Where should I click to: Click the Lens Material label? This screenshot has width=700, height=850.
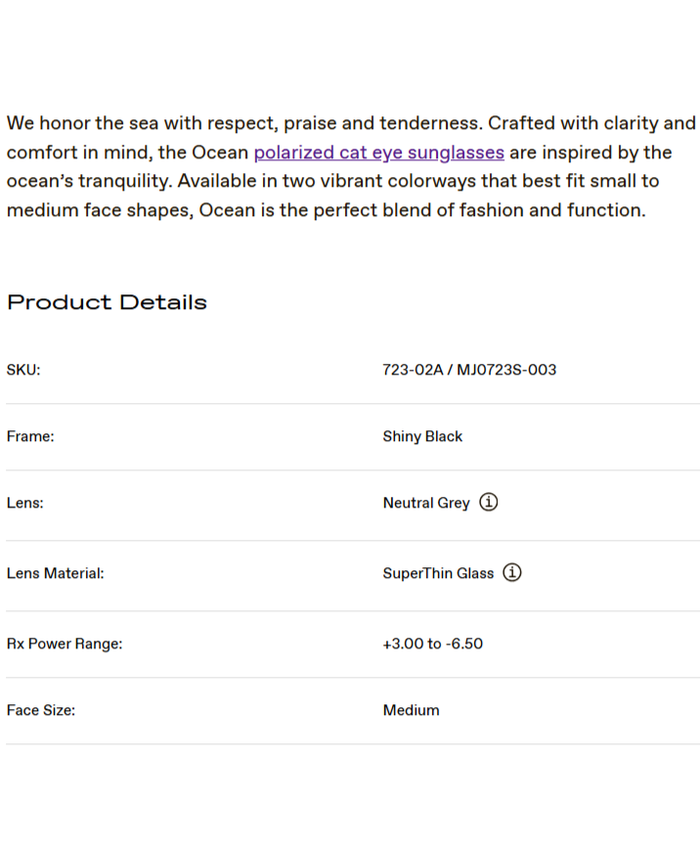click(55, 574)
